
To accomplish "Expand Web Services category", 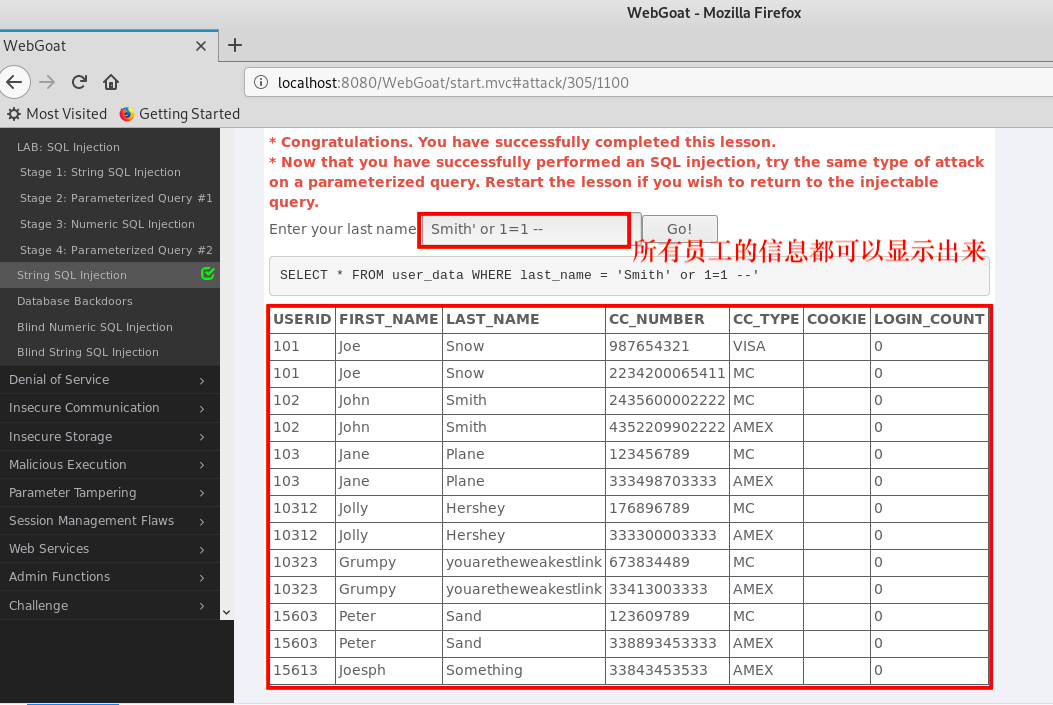I will coord(109,549).
